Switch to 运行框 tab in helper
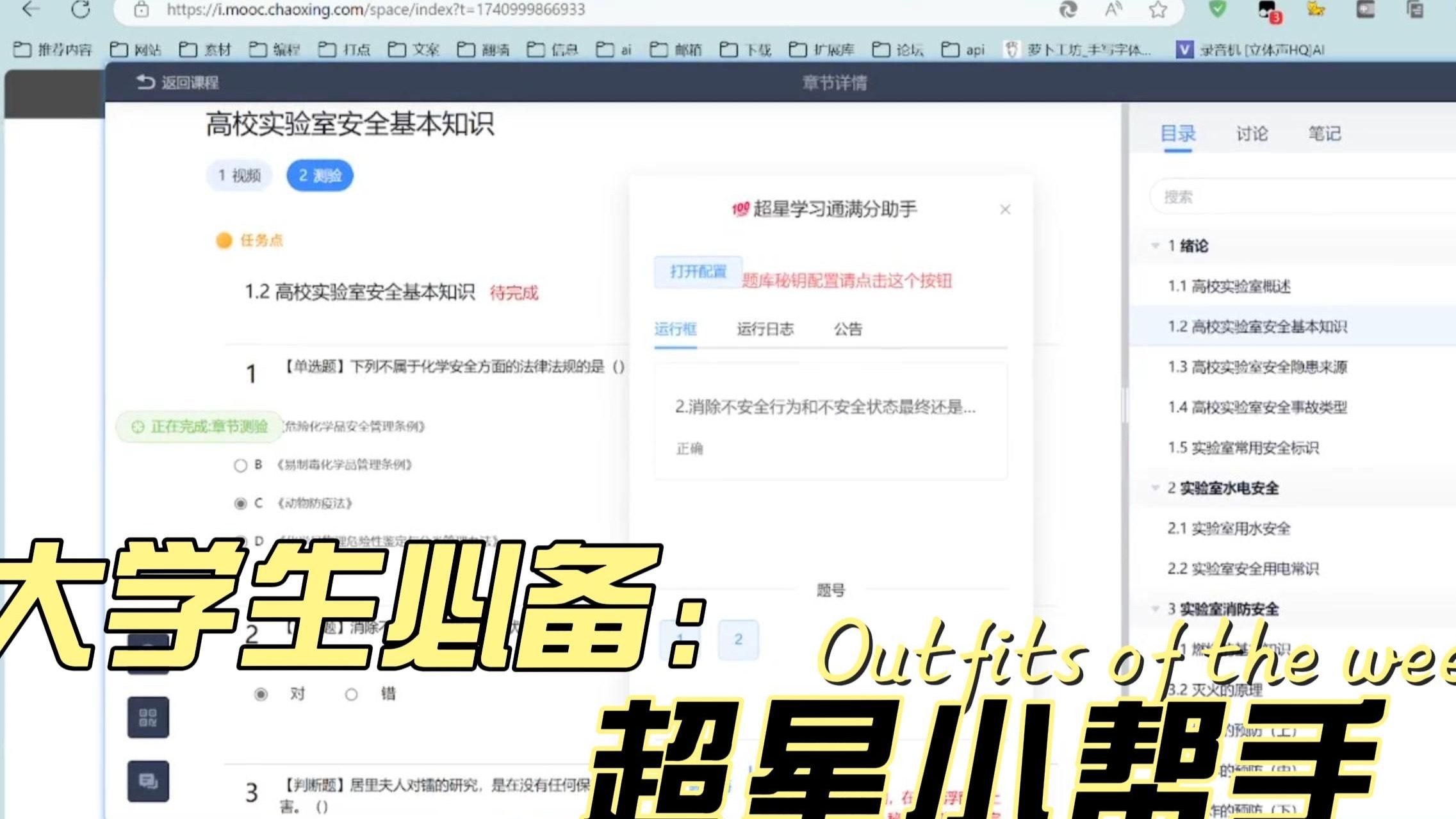Viewport: 1456px width, 819px height. click(x=675, y=329)
